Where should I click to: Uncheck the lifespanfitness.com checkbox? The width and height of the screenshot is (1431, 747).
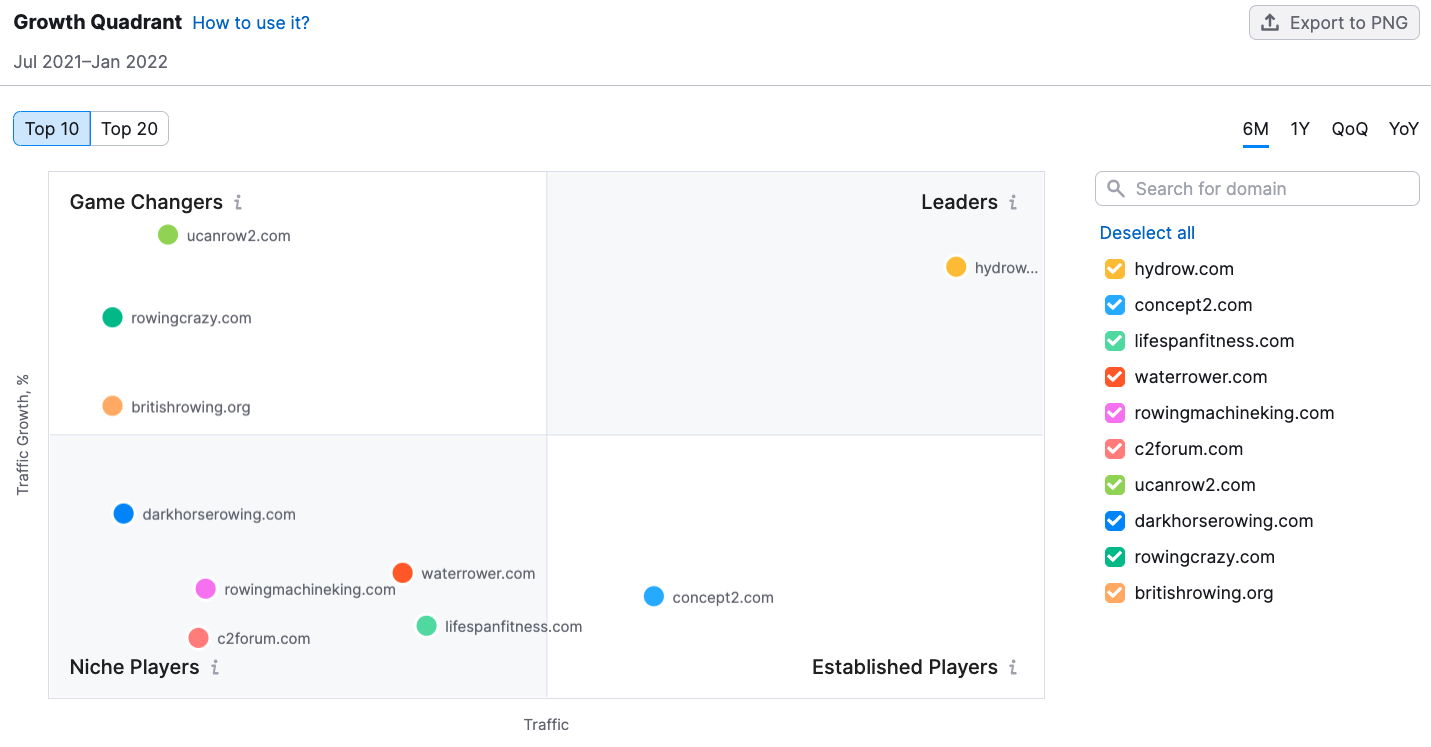click(x=1115, y=341)
